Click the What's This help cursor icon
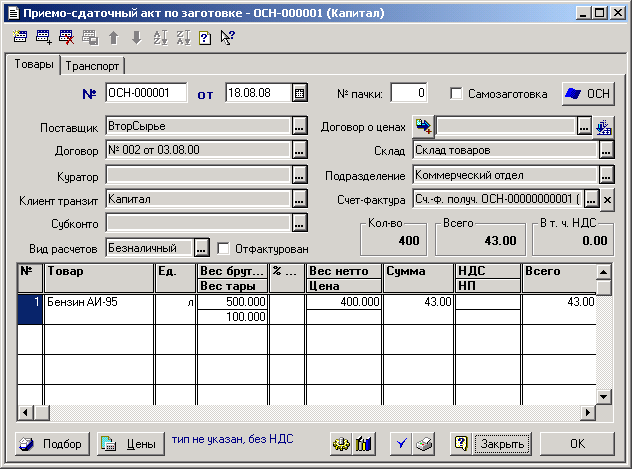The height and width of the screenshot is (469, 632). (x=227, y=38)
